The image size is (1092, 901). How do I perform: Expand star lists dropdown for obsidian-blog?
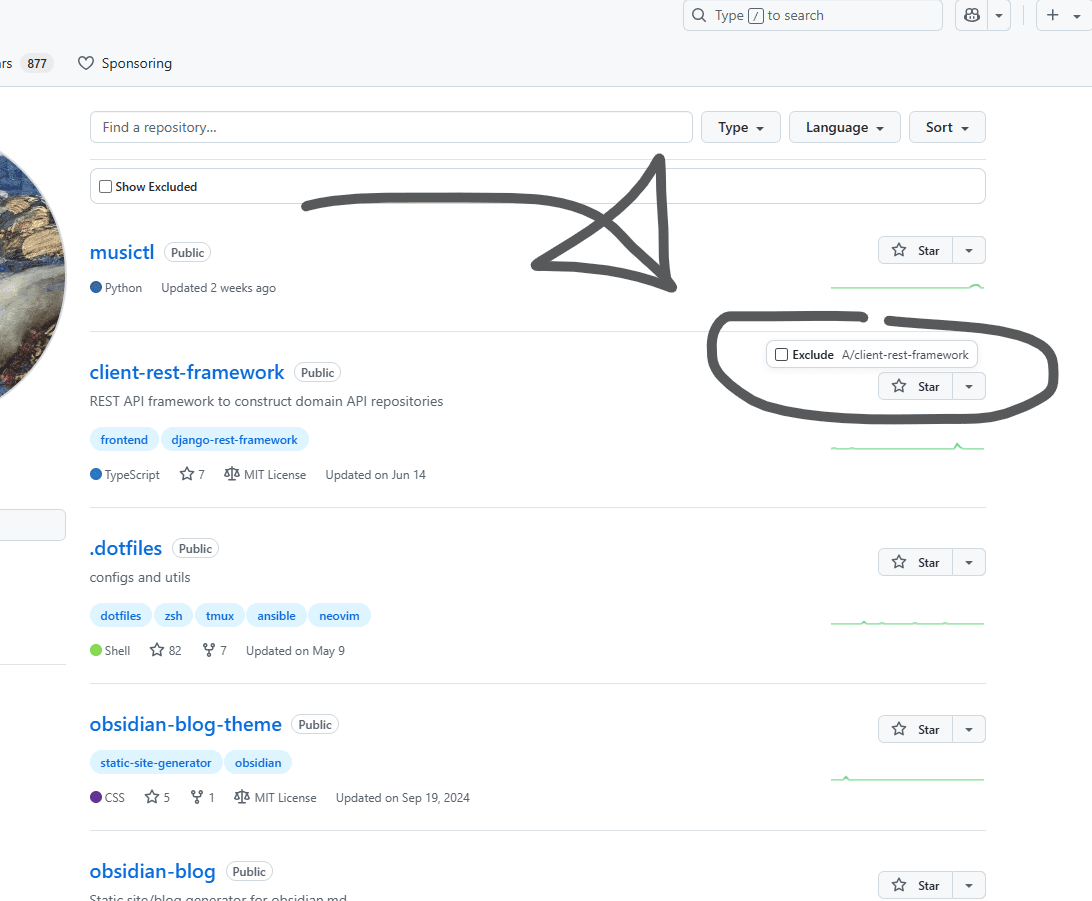[x=969, y=886]
